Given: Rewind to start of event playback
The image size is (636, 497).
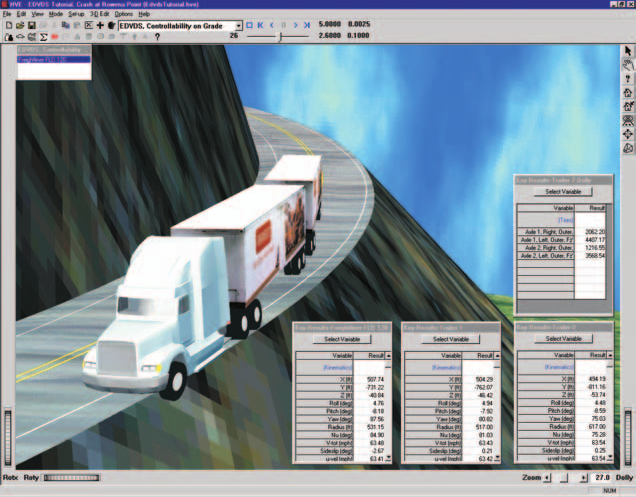Looking at the screenshot, I should point(260,25).
